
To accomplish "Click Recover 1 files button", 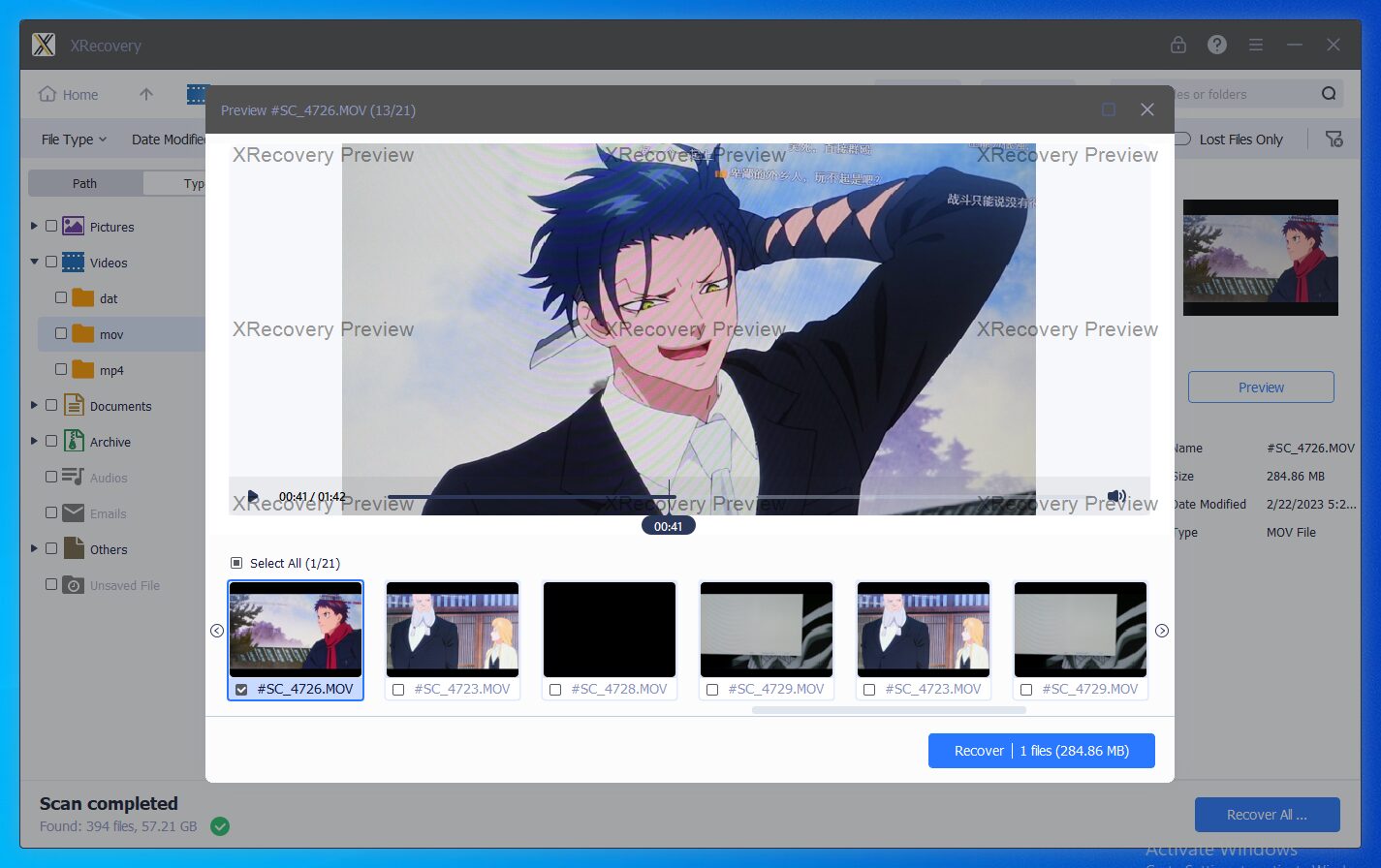I will point(1042,751).
